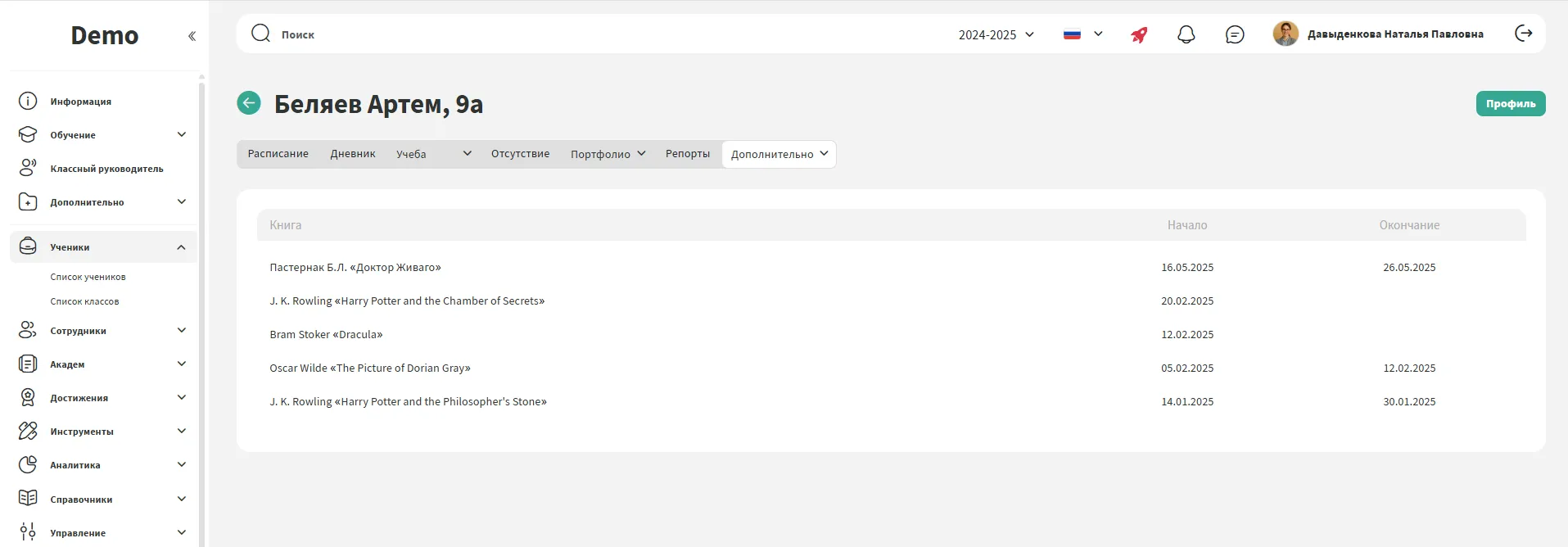Open the Информация sidebar item
The width and height of the screenshot is (1568, 547).
tap(80, 102)
